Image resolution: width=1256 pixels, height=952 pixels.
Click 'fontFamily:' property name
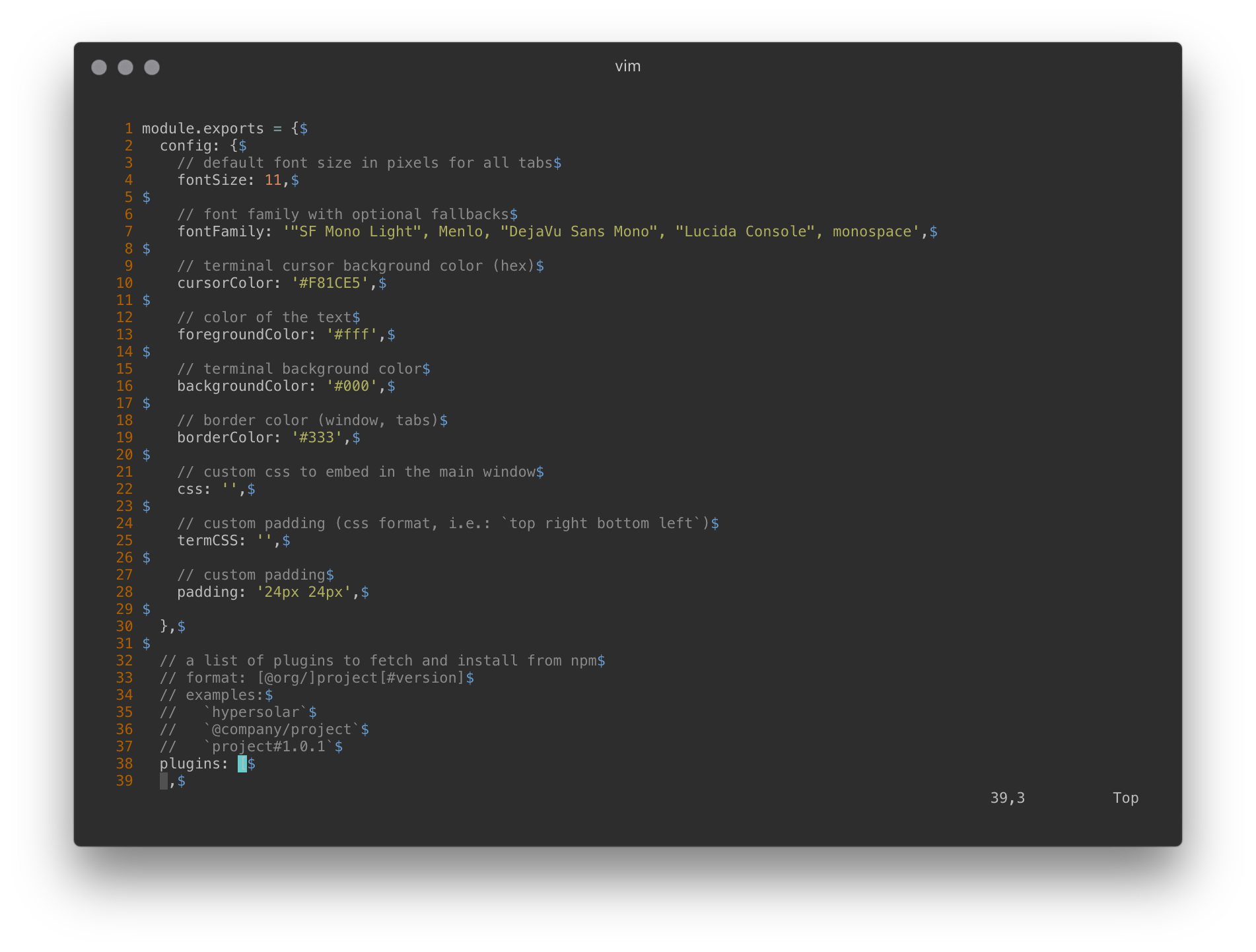click(x=225, y=232)
